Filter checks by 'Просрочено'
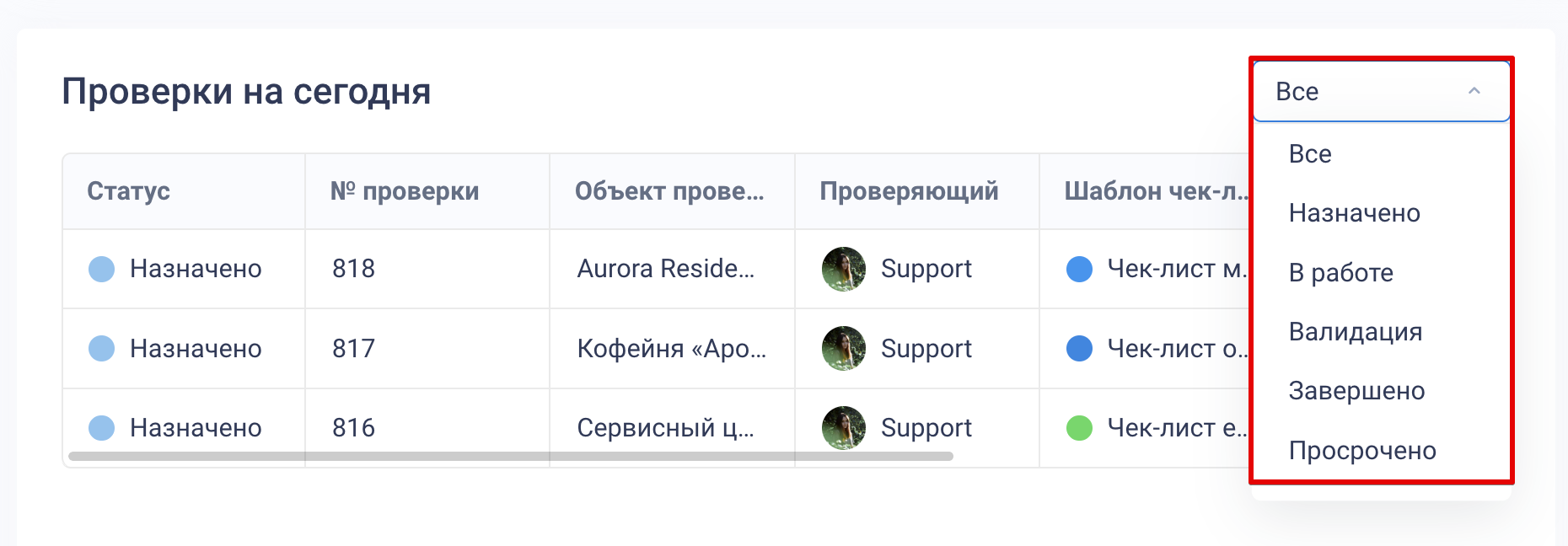The width and height of the screenshot is (1568, 546). click(x=1361, y=451)
